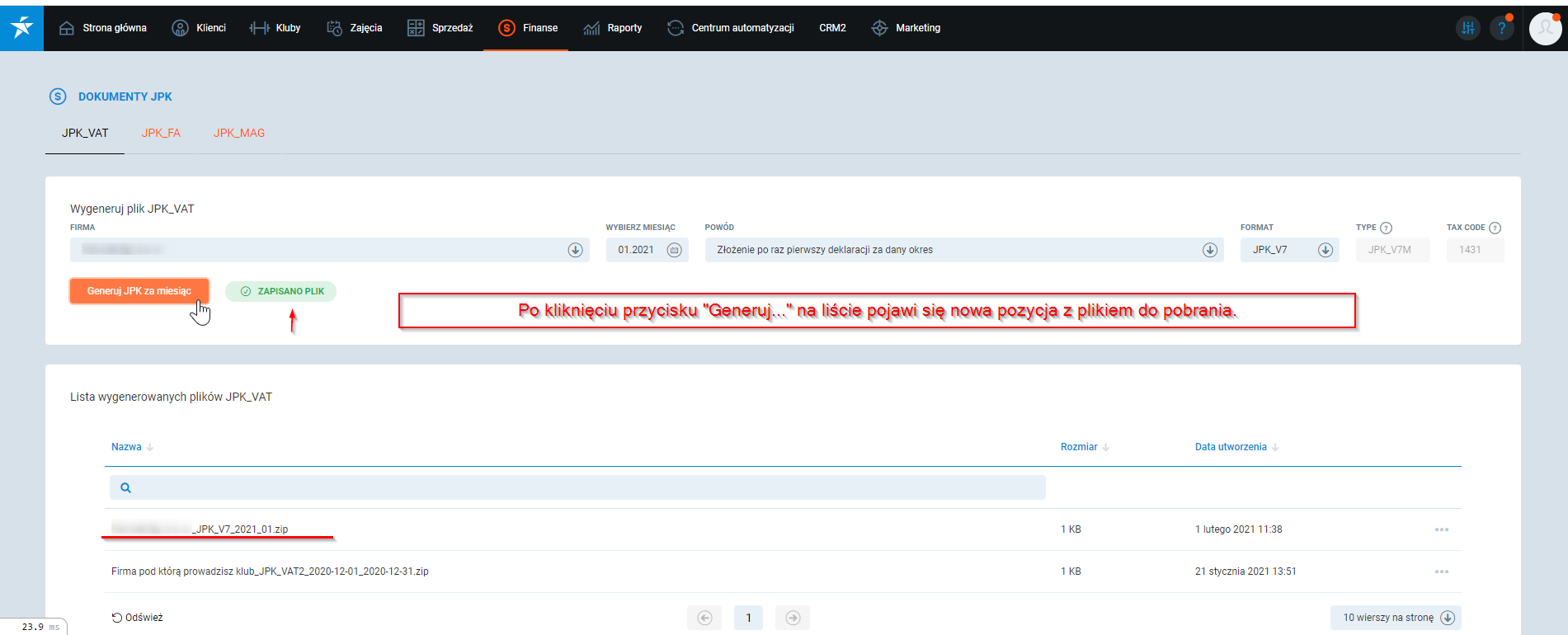Expand the Firma company dropdown
This screenshot has width=1568, height=635.
coord(576,250)
